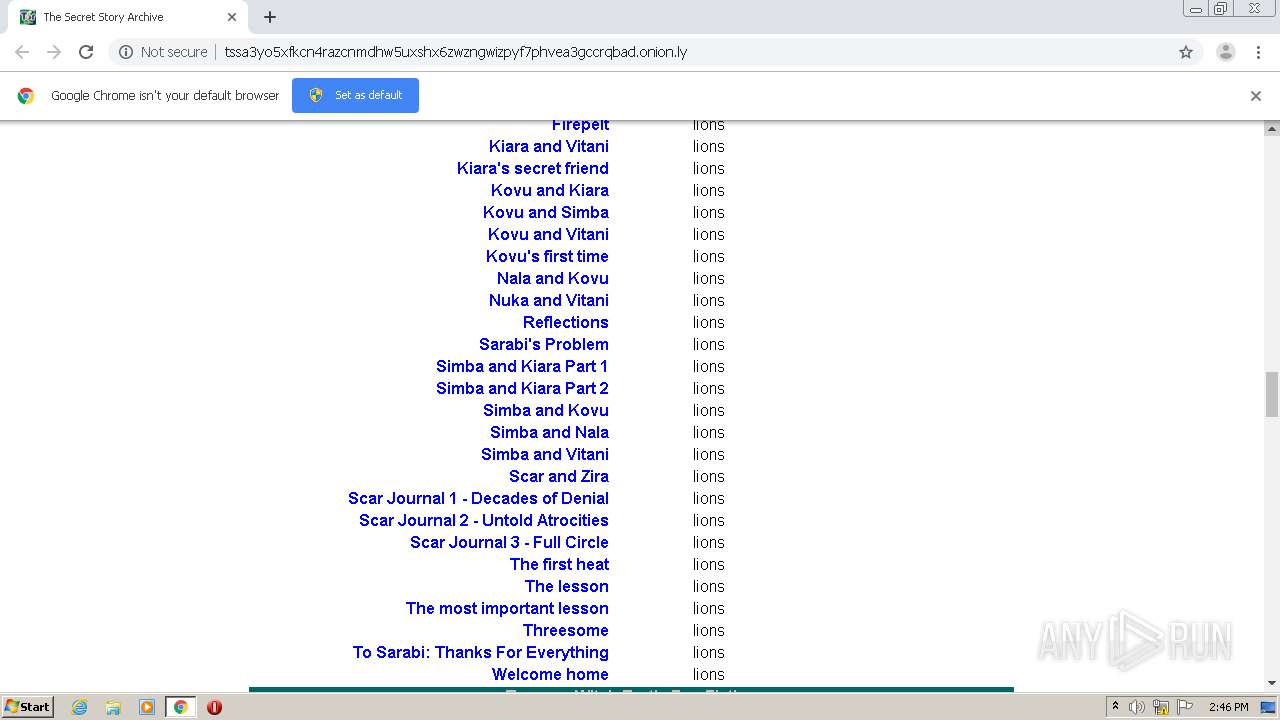Image resolution: width=1280 pixels, height=720 pixels.
Task: Reload the current page
Action: [x=86, y=52]
